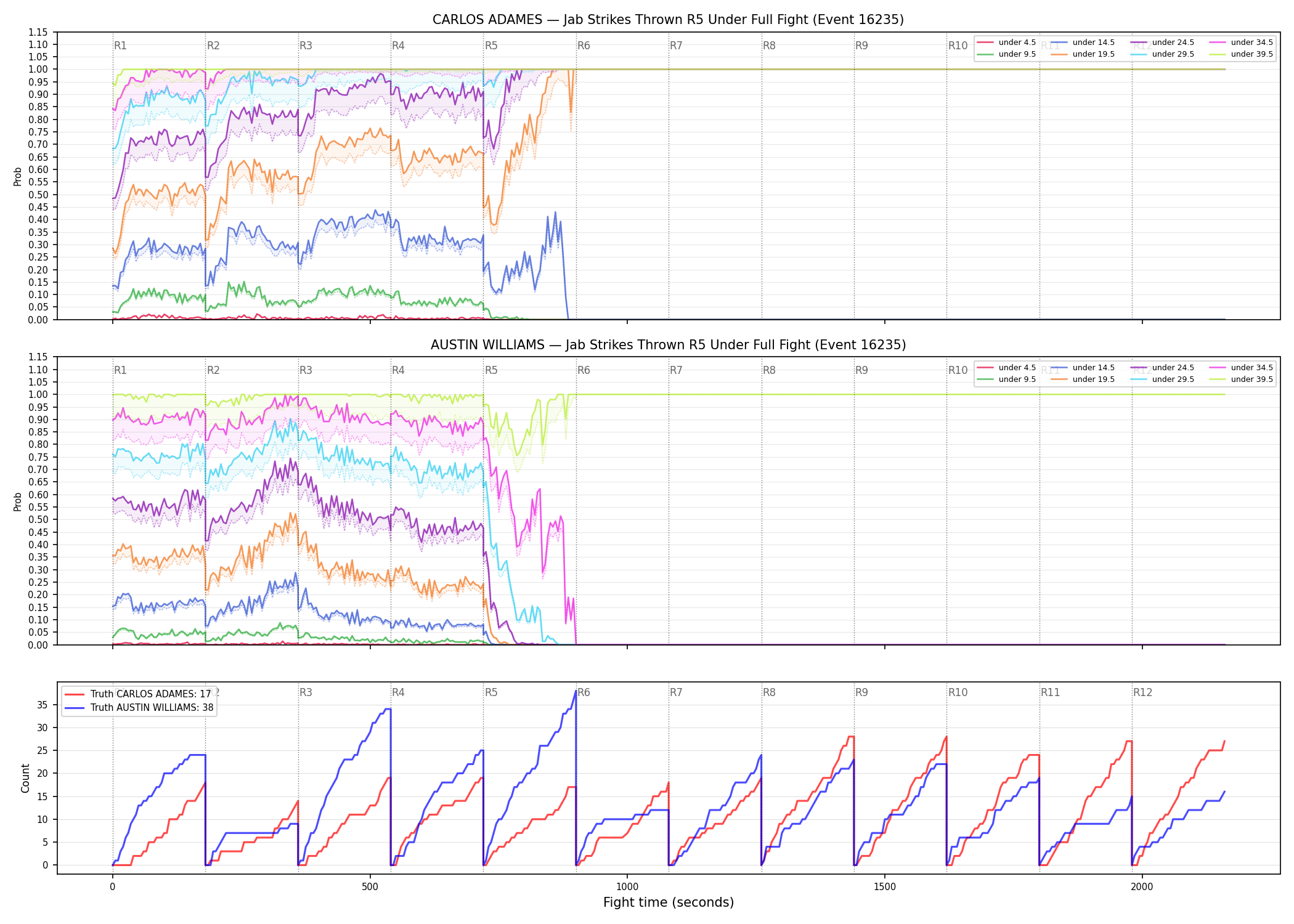Click R8 round marker in Austin Williams chart
The height and width of the screenshot is (924, 1294).
pyautogui.click(x=769, y=370)
